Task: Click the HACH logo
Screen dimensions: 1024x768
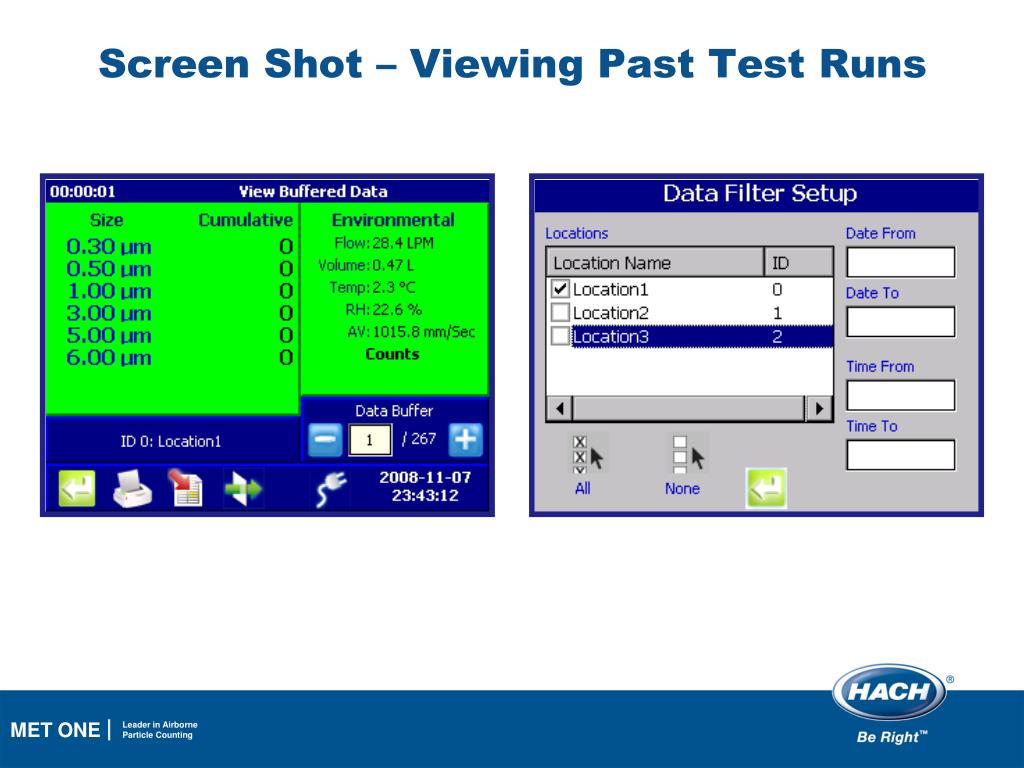Action: pyautogui.click(x=889, y=692)
